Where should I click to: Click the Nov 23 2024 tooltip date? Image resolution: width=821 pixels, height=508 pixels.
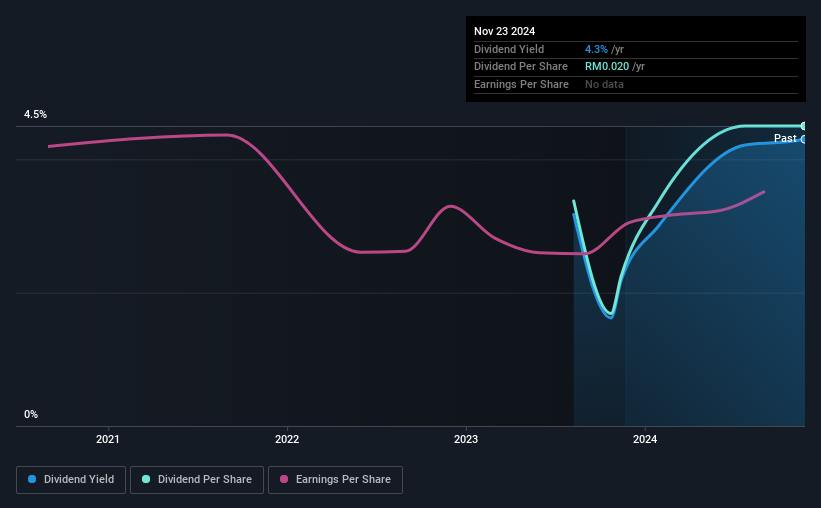504,31
